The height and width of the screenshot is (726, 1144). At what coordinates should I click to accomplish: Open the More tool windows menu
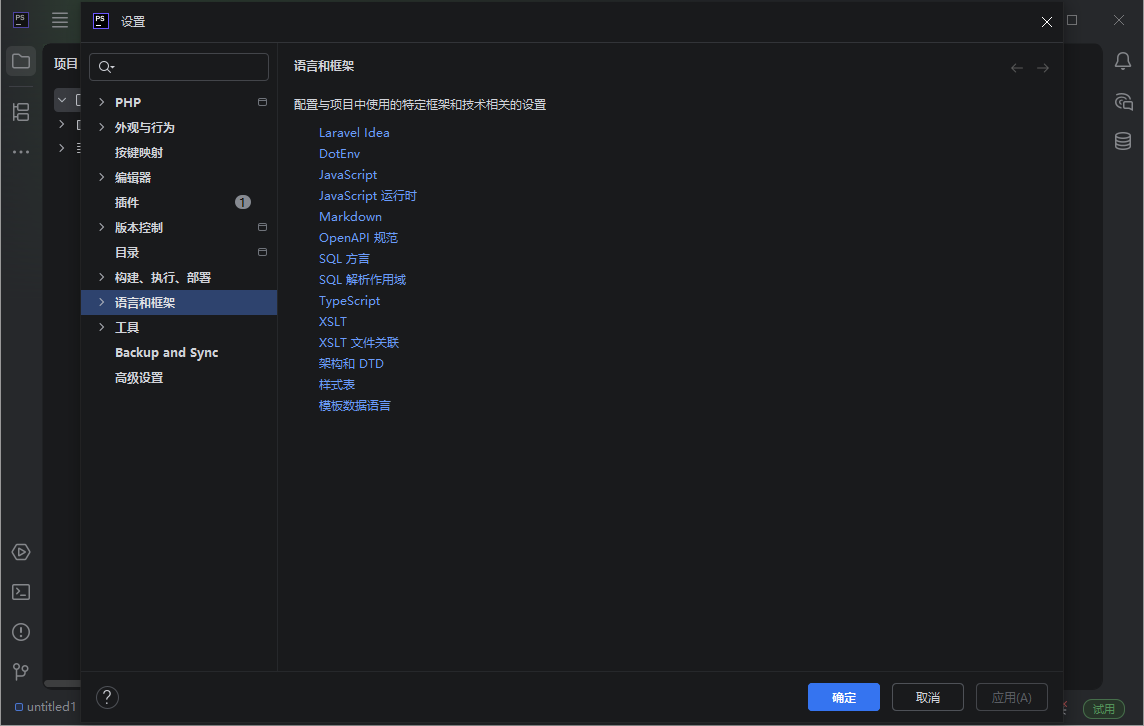pos(21,150)
